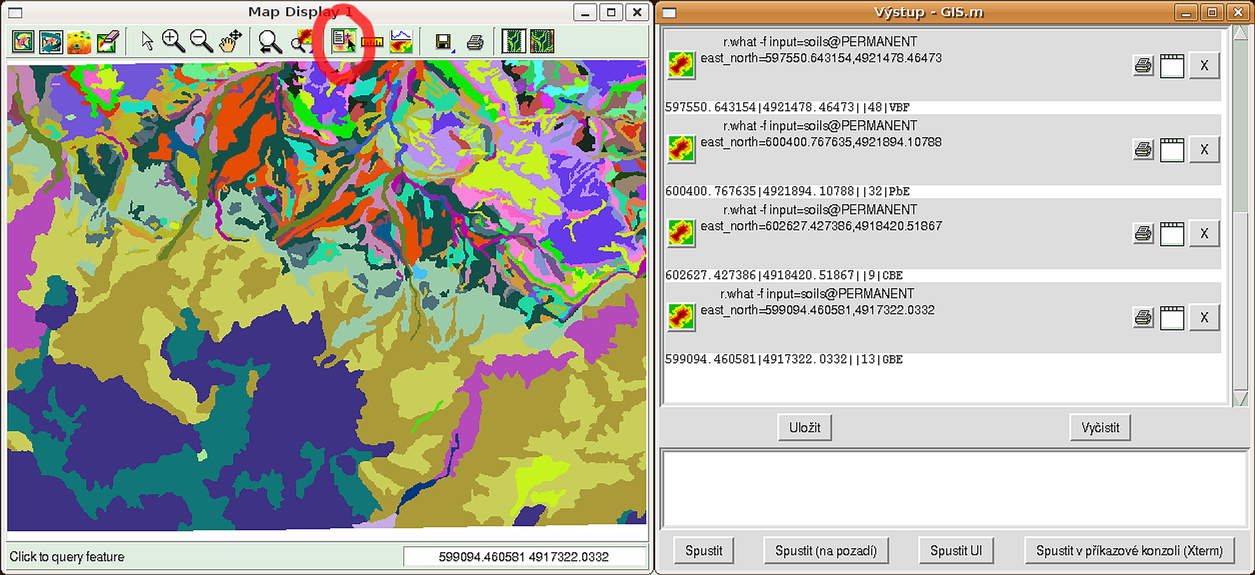Click the third map toolbar icon with orange terrain
This screenshot has height=575, width=1255.
click(x=79, y=42)
